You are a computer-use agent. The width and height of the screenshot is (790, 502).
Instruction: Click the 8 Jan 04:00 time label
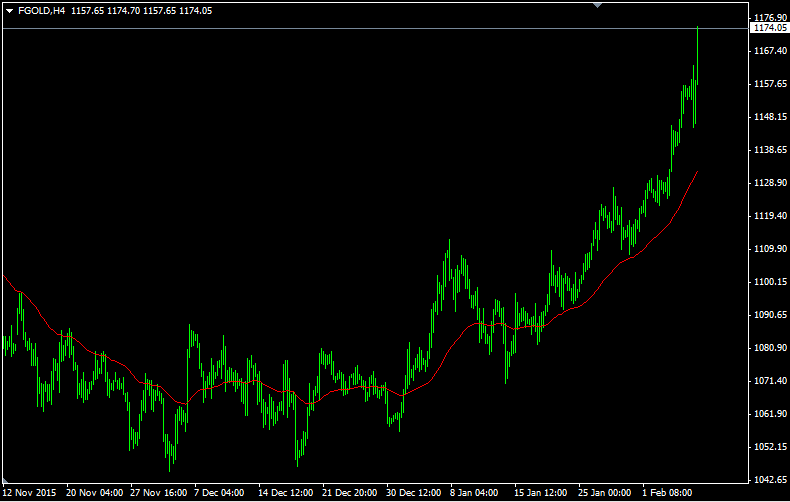point(474,492)
